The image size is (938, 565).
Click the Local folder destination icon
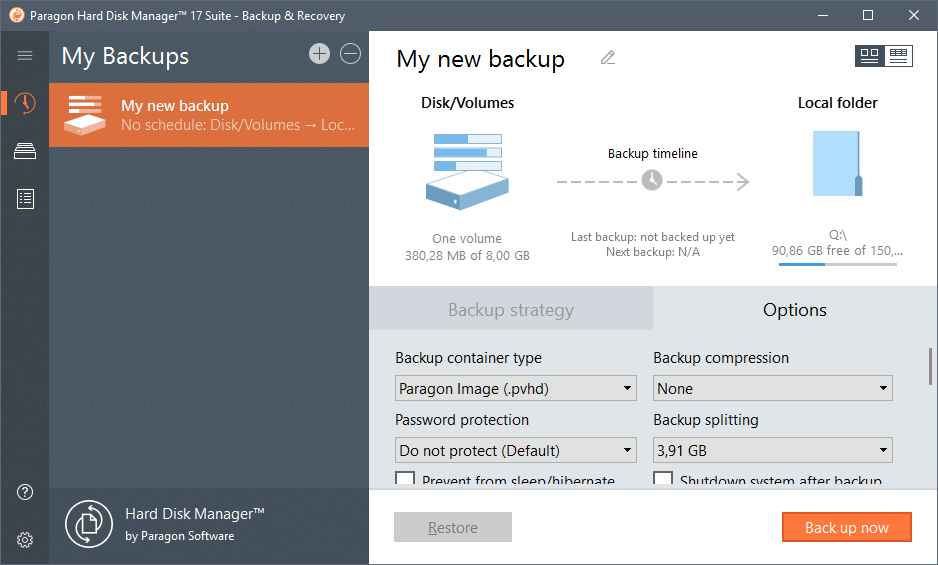click(837, 164)
